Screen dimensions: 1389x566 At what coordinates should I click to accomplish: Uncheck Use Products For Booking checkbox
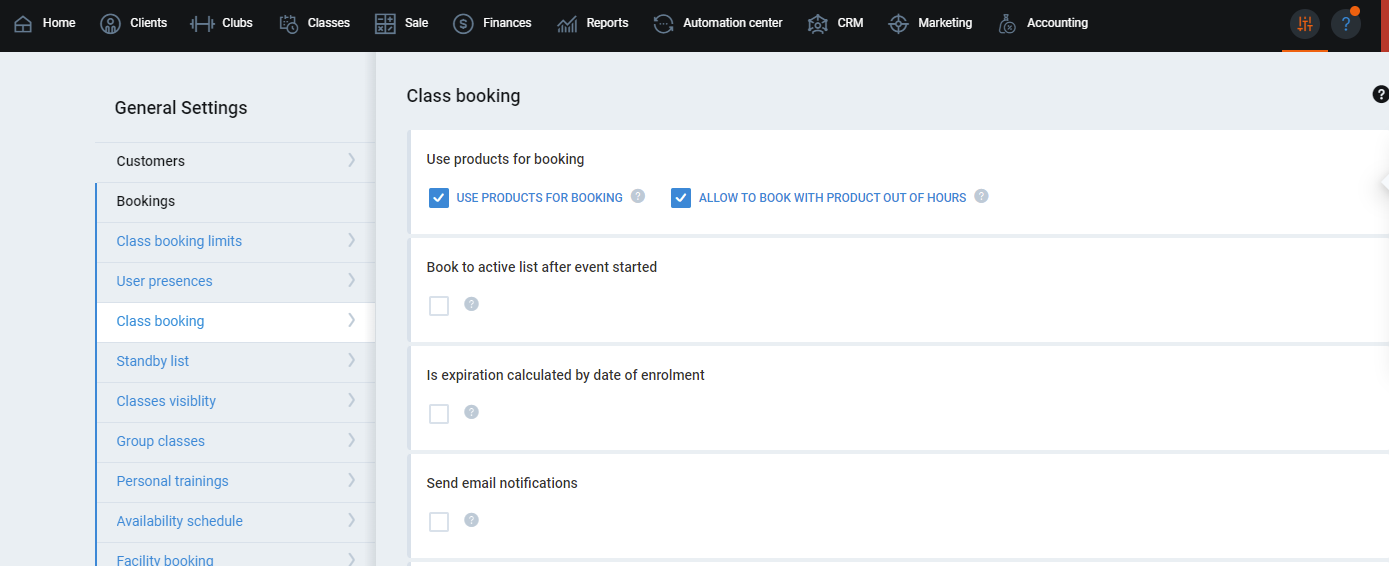439,198
